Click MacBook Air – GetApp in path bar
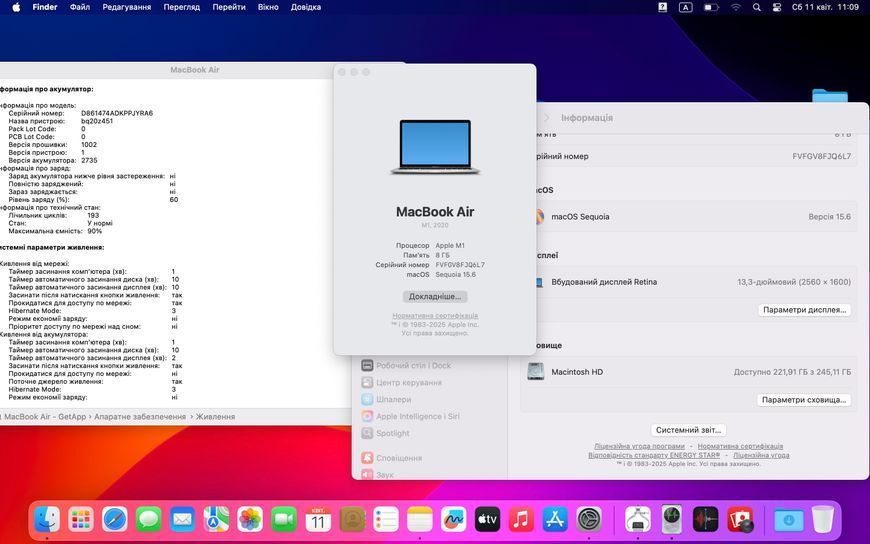 click(x=45, y=416)
